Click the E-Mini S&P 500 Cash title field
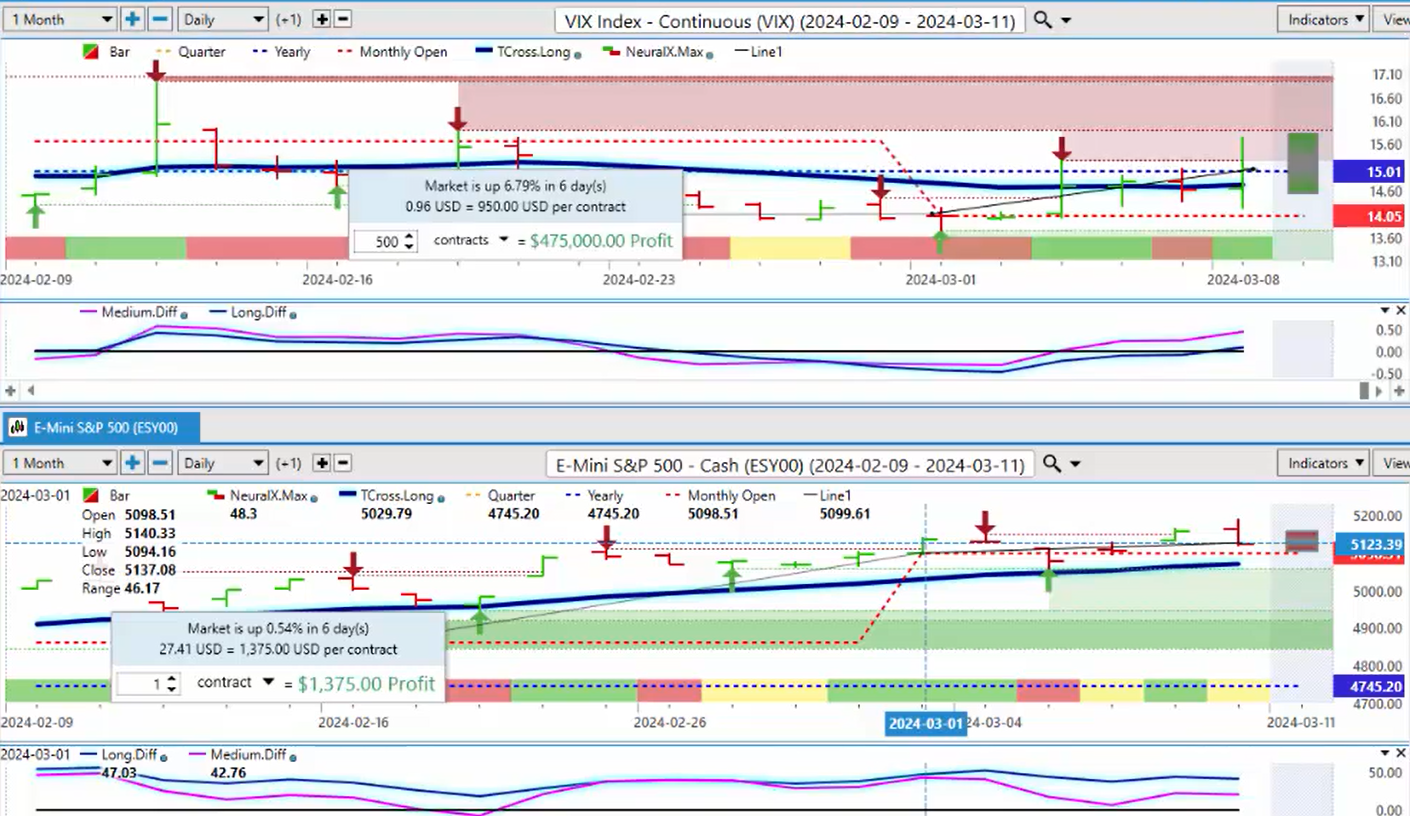The width and height of the screenshot is (1410, 816). [791, 464]
